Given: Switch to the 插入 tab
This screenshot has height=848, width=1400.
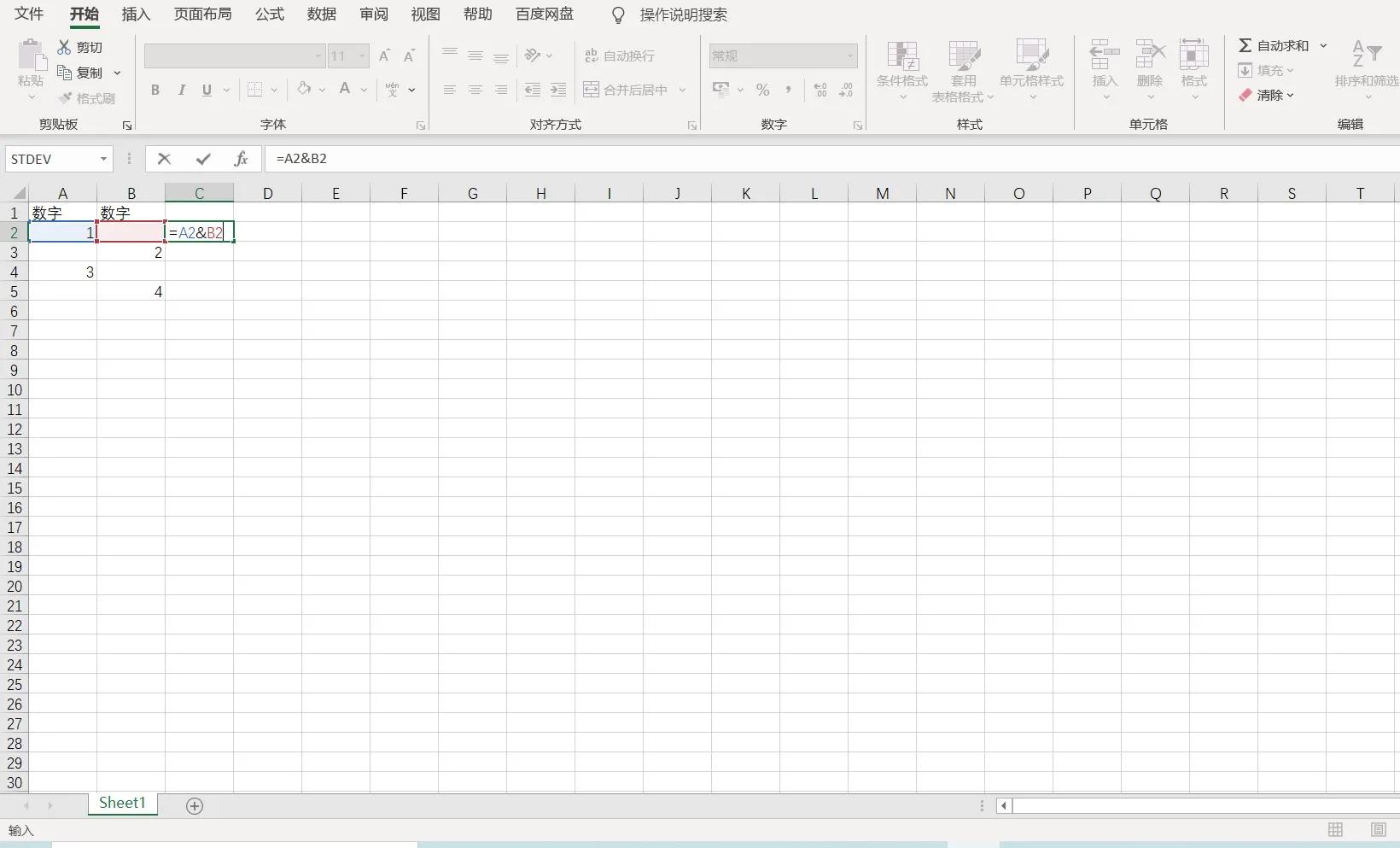Looking at the screenshot, I should [136, 15].
